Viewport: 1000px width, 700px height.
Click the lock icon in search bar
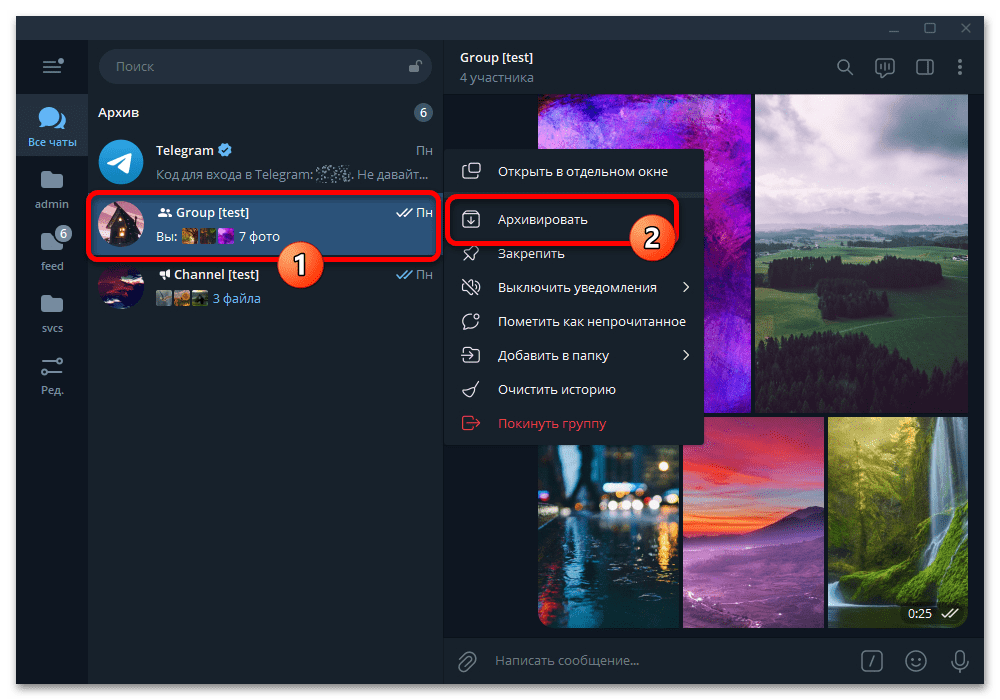pyautogui.click(x=415, y=66)
